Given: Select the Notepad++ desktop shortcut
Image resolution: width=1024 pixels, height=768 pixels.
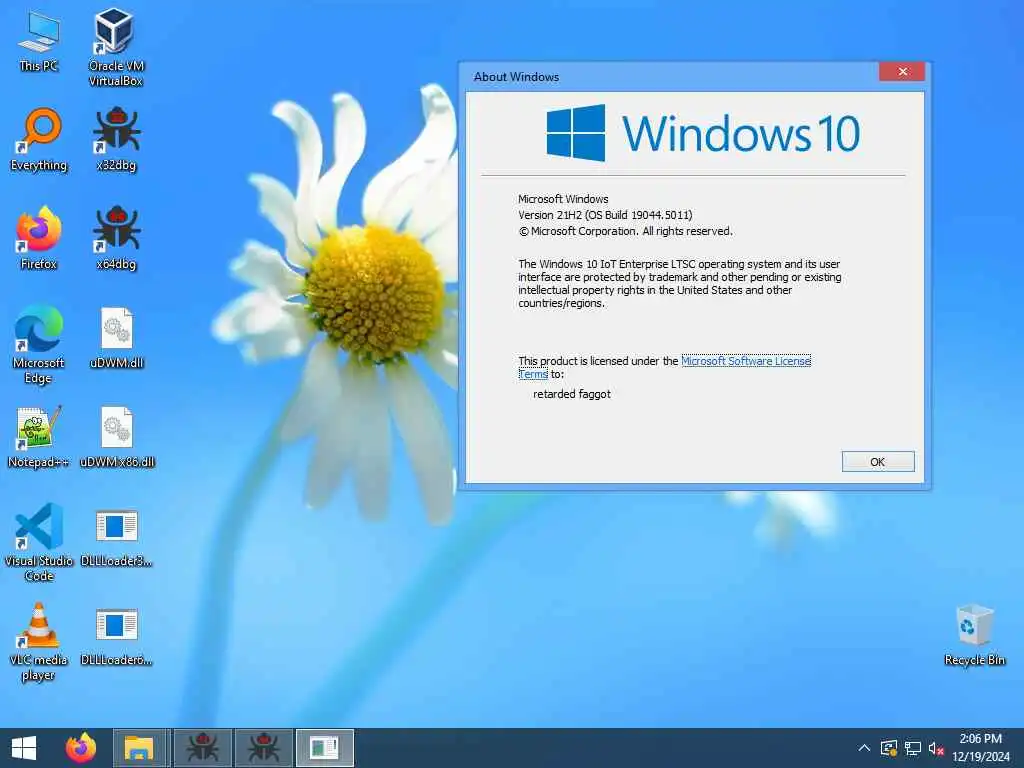Looking at the screenshot, I should (x=39, y=437).
